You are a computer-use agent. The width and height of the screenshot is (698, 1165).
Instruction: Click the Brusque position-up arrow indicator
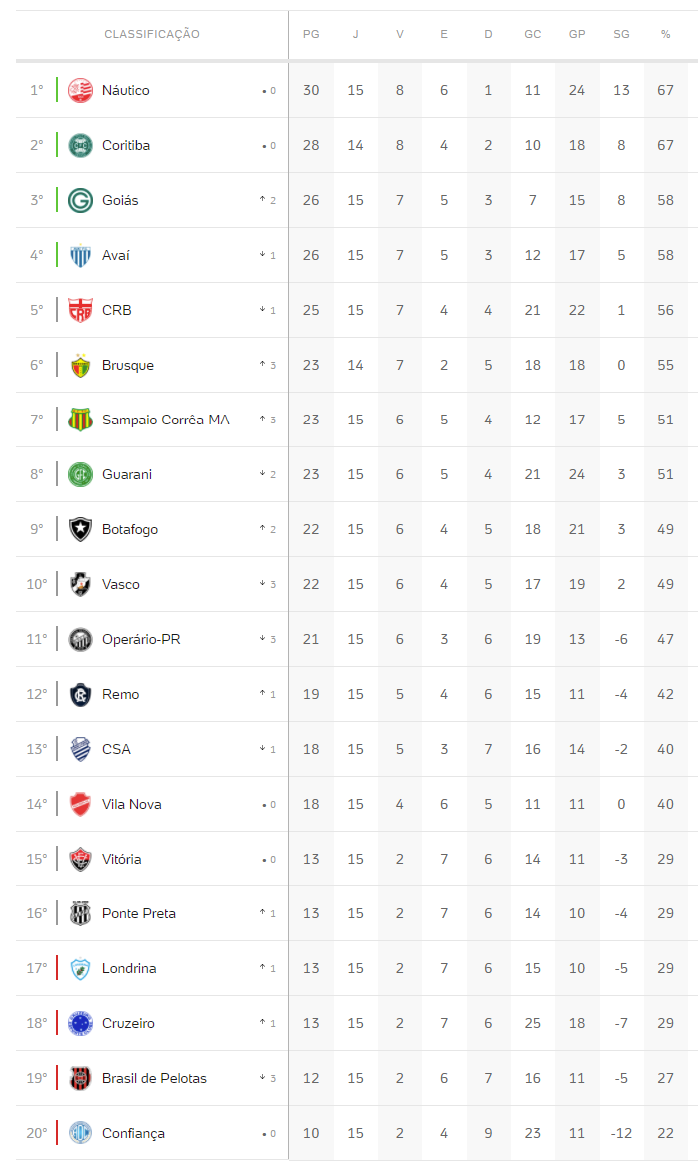click(262, 365)
